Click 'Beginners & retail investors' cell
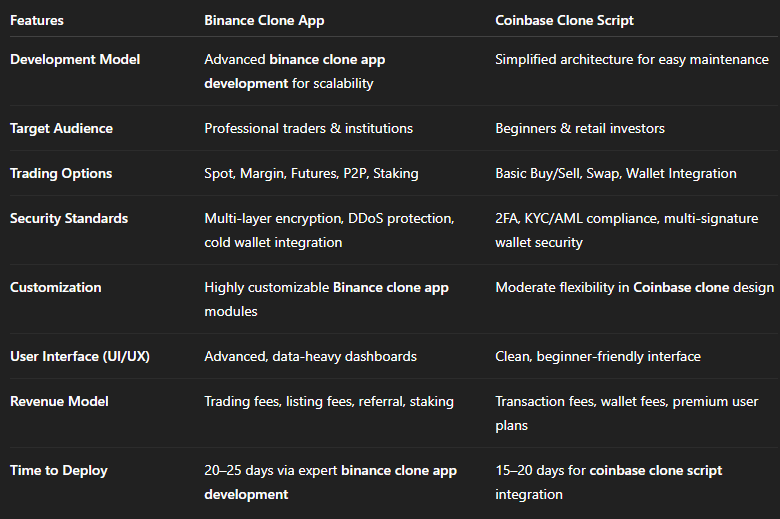The width and height of the screenshot is (780, 519). (580, 128)
